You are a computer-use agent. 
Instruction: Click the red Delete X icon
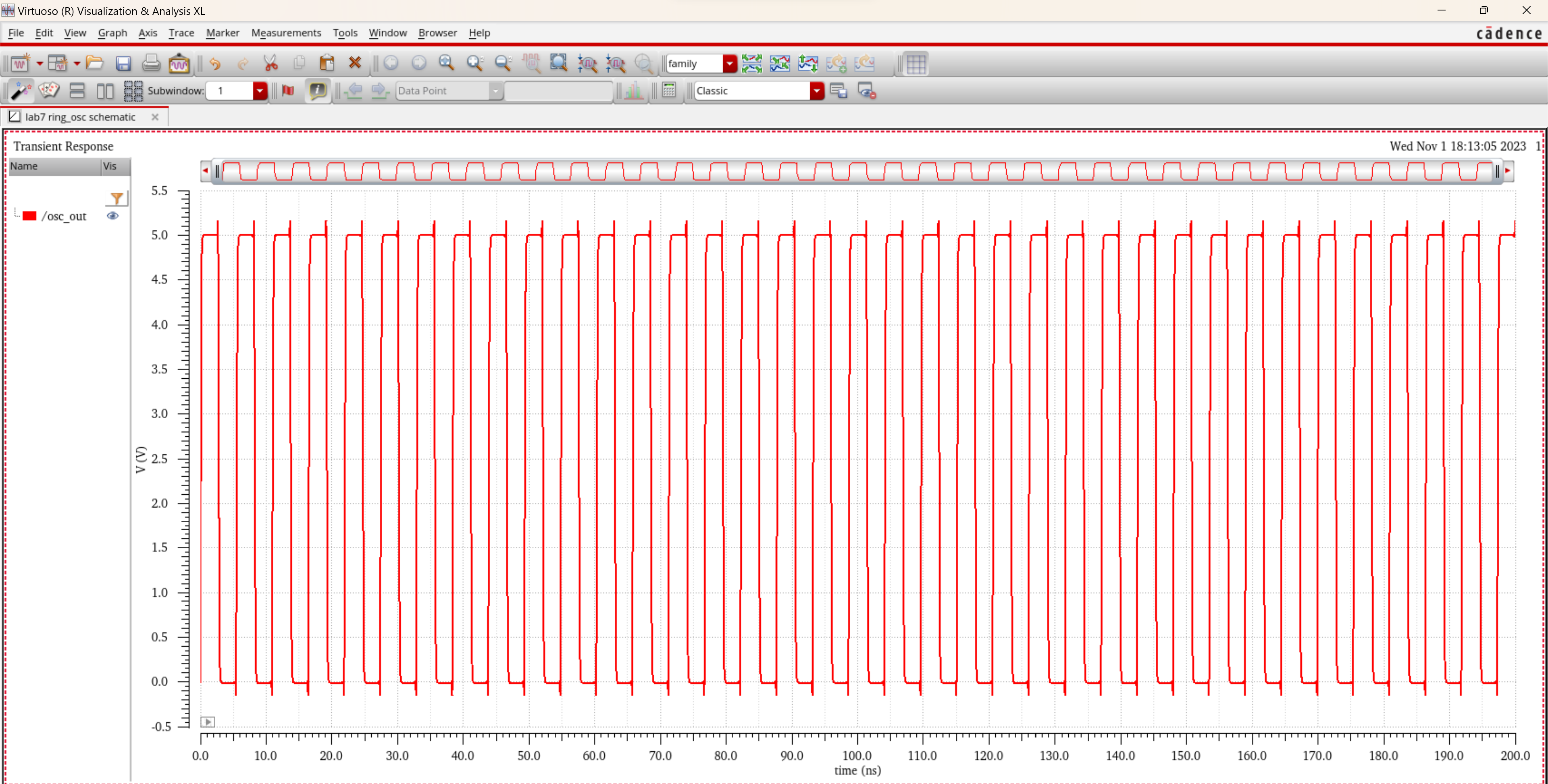click(355, 63)
